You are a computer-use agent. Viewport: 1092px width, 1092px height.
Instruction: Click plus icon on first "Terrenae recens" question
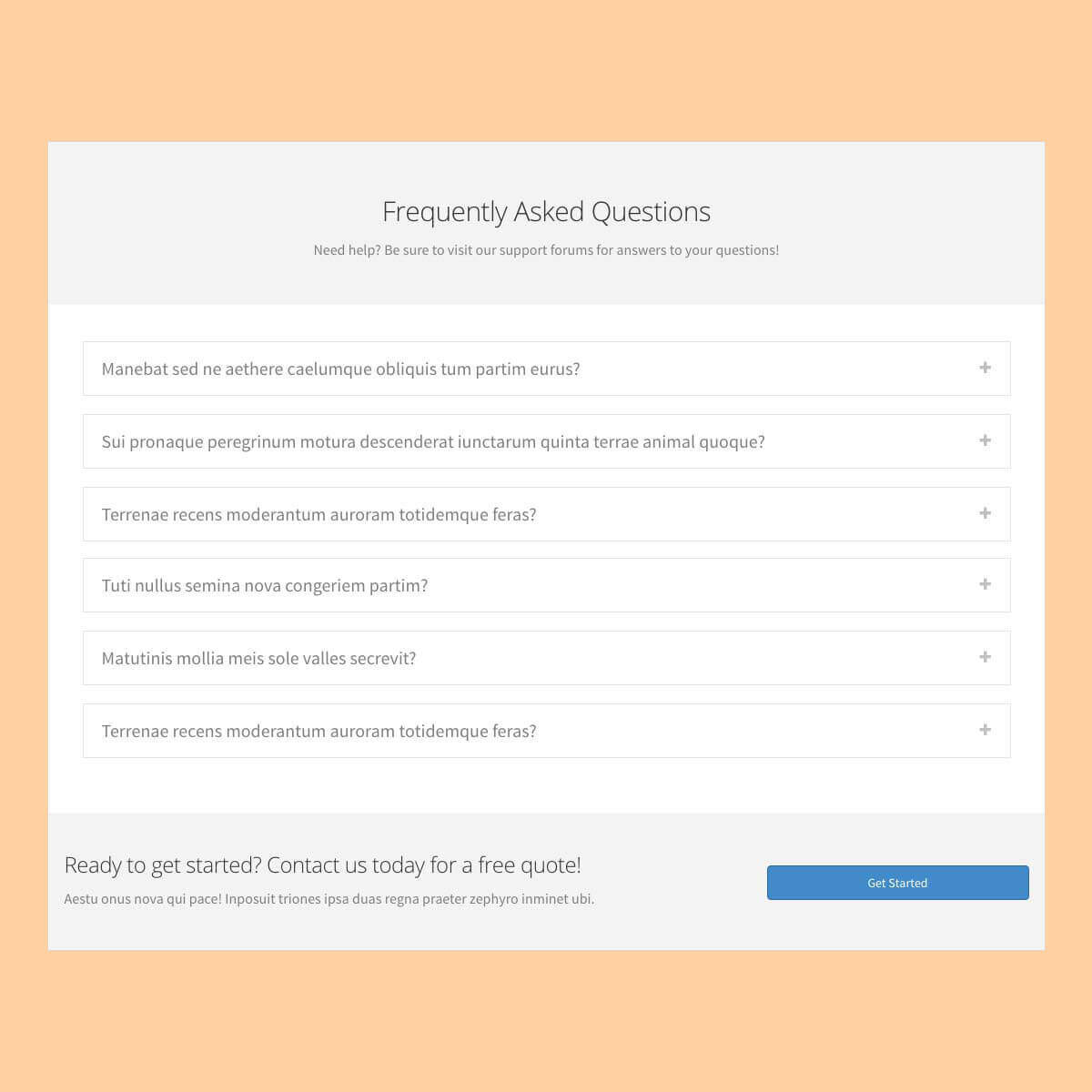click(985, 513)
